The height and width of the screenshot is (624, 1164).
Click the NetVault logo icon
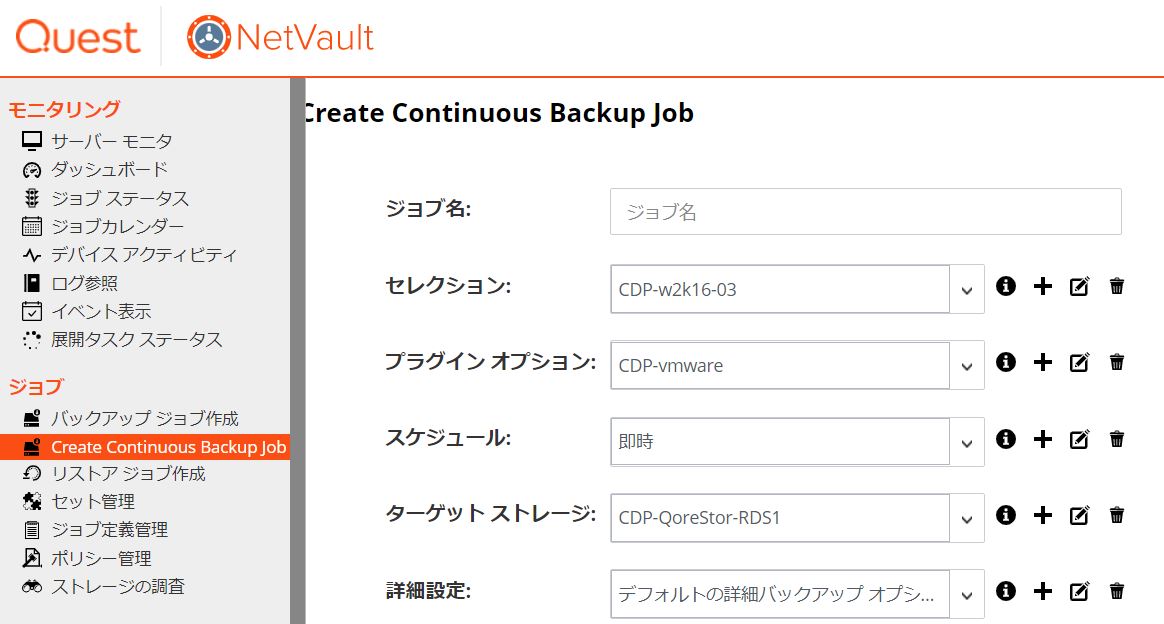pyautogui.click(x=207, y=38)
